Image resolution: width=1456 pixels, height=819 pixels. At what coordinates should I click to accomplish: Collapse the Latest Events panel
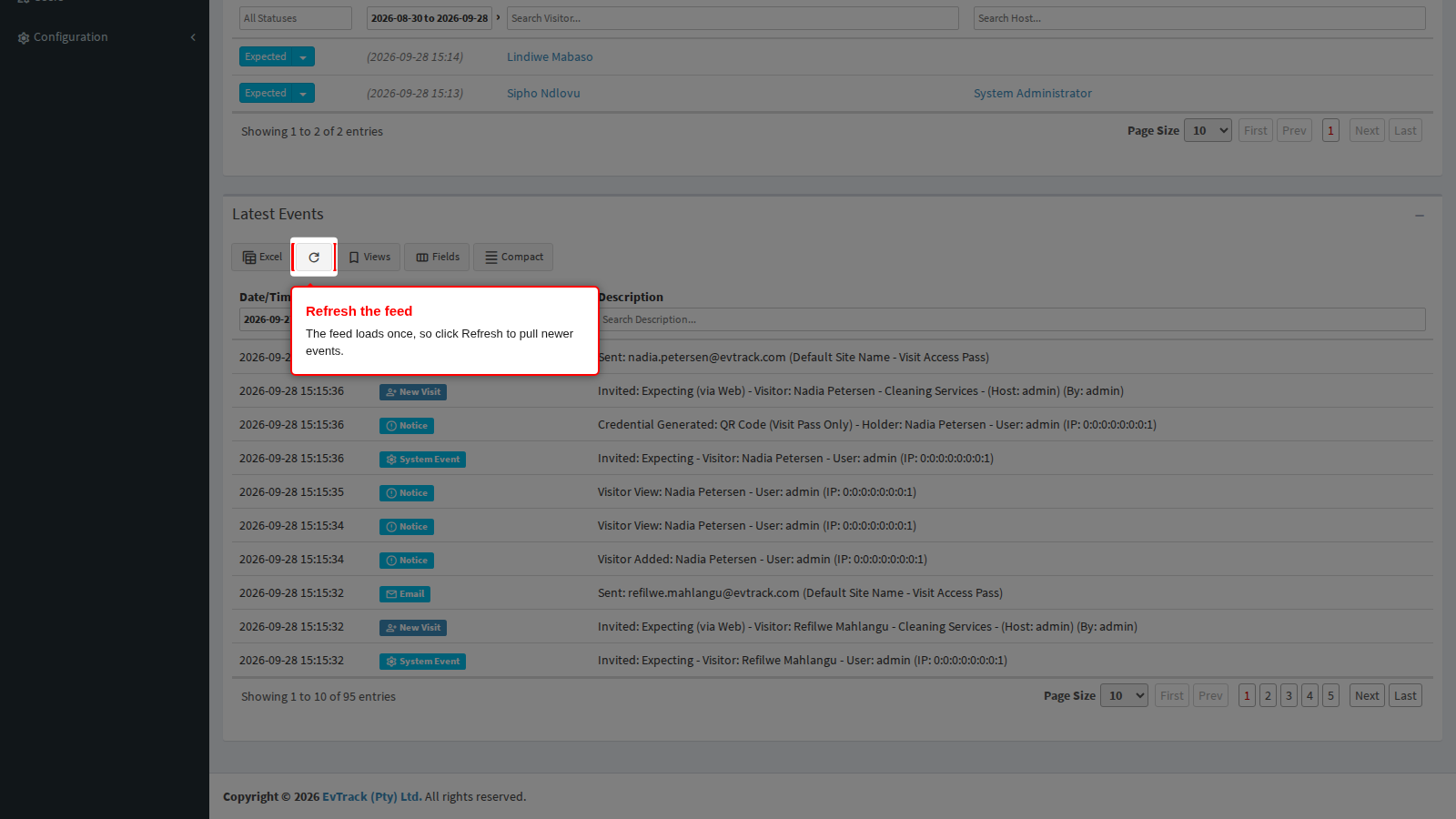[x=1420, y=216]
